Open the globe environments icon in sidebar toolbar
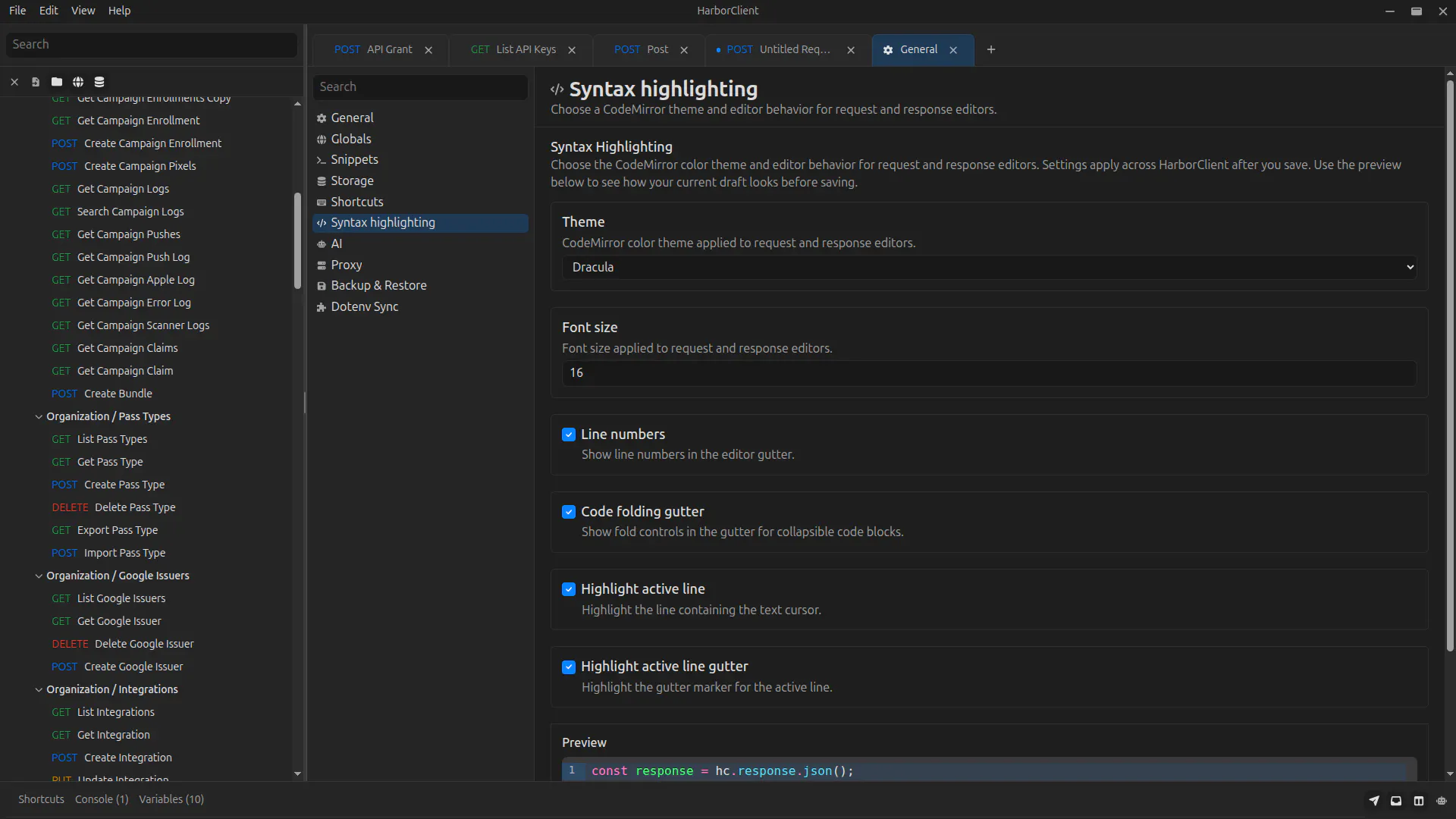The height and width of the screenshot is (819, 1456). (x=78, y=82)
